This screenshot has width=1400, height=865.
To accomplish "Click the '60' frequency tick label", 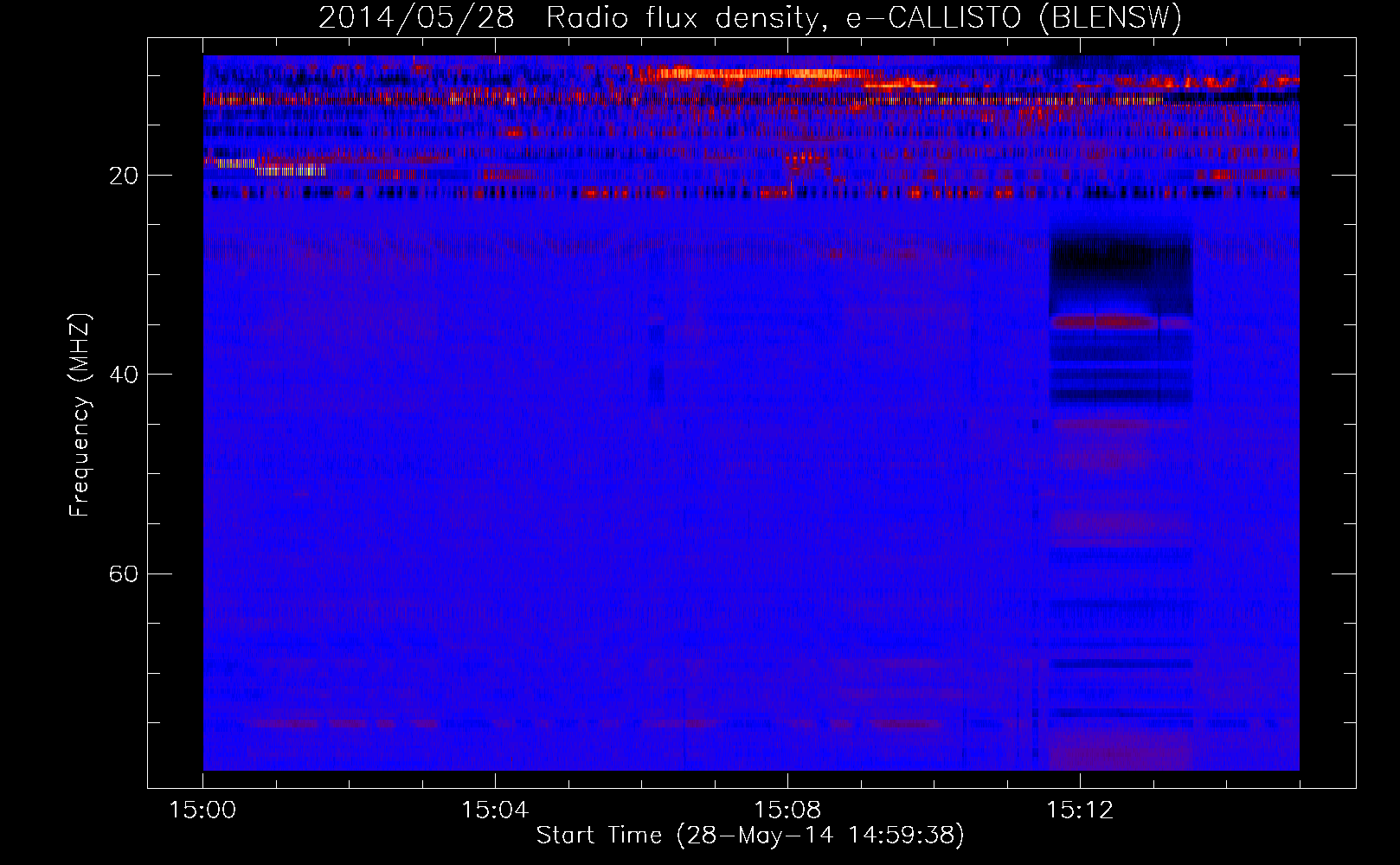I will (x=124, y=573).
